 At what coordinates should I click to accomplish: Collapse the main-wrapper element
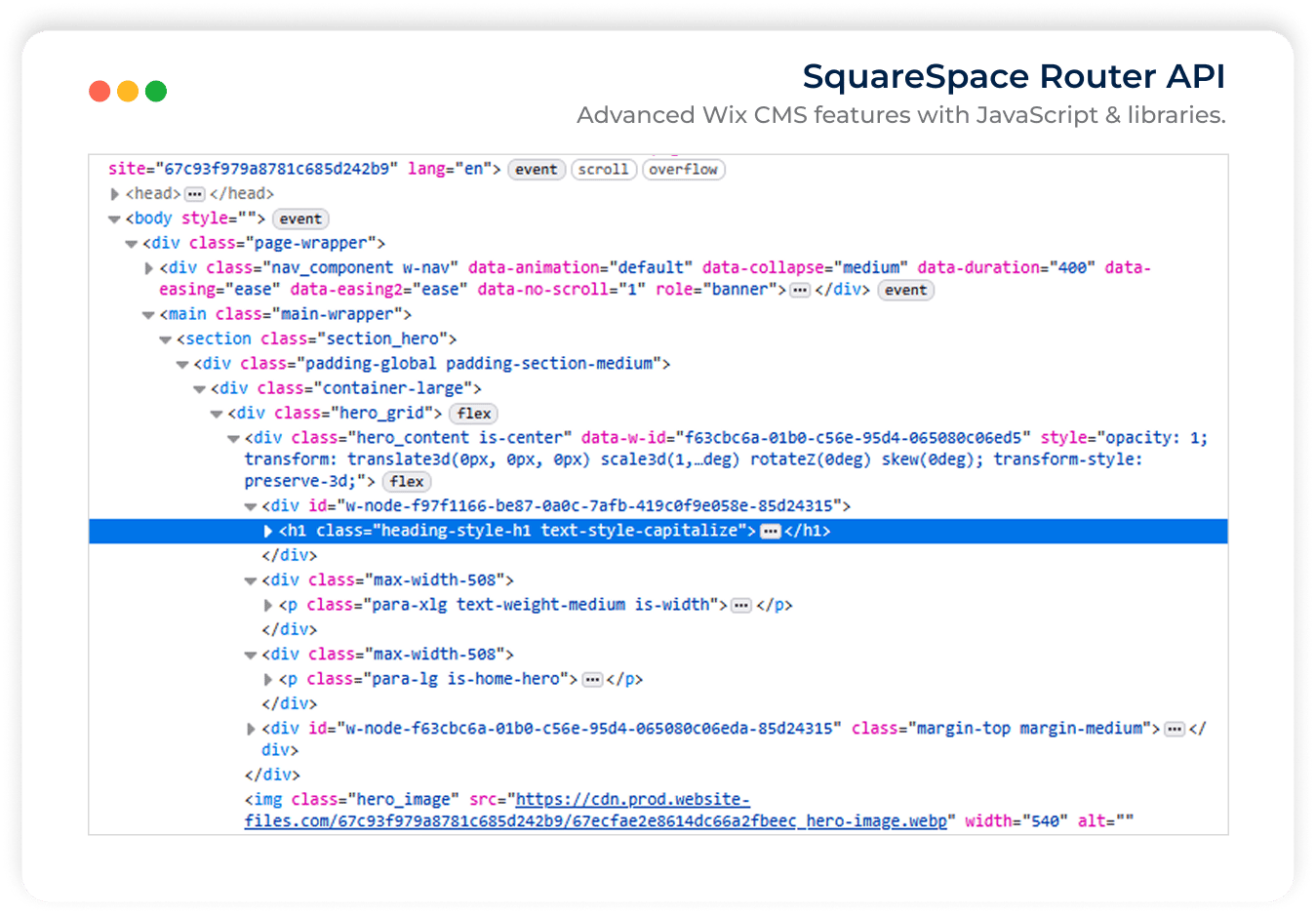[148, 315]
